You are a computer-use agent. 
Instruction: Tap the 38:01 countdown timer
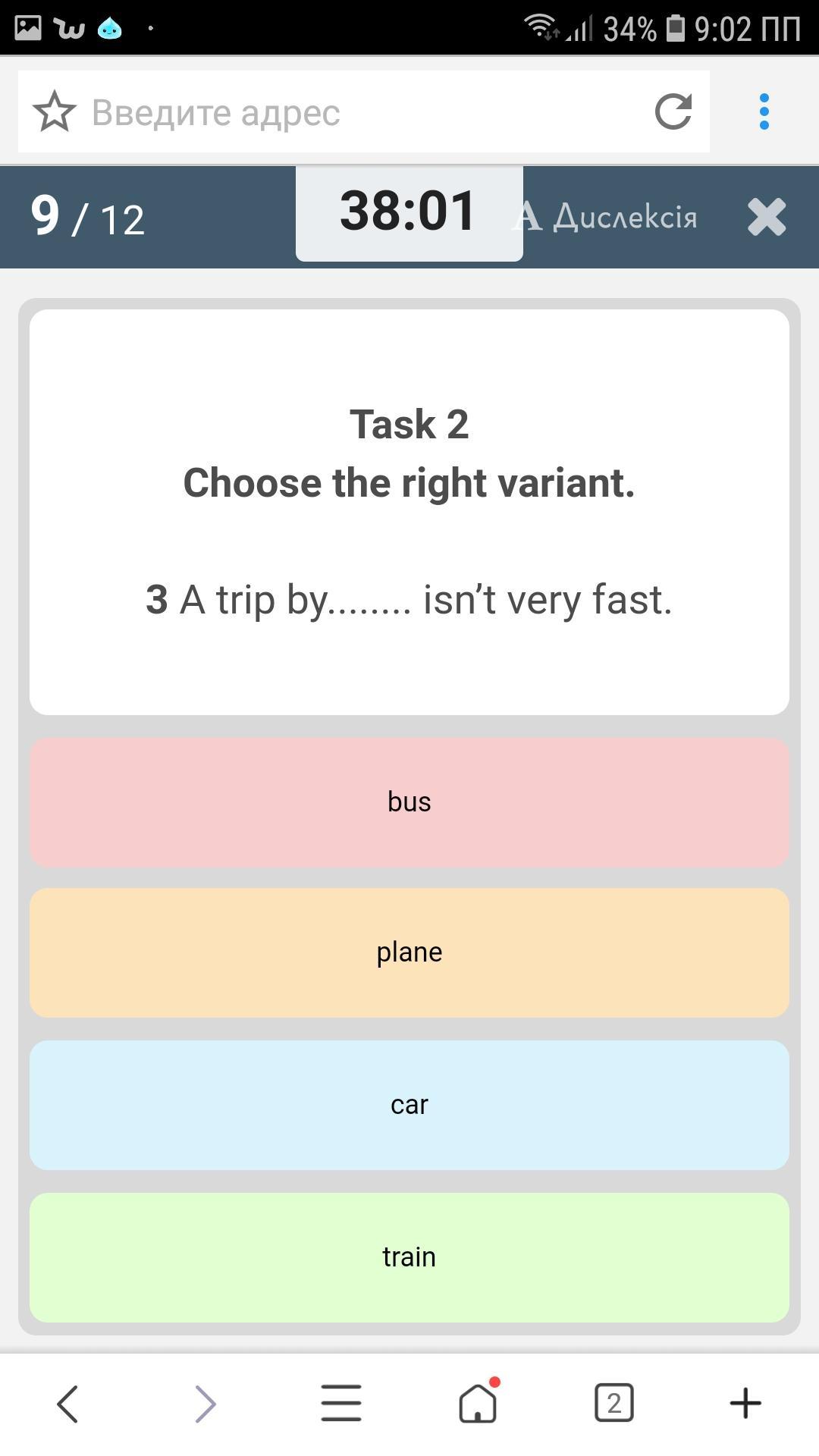click(x=409, y=212)
